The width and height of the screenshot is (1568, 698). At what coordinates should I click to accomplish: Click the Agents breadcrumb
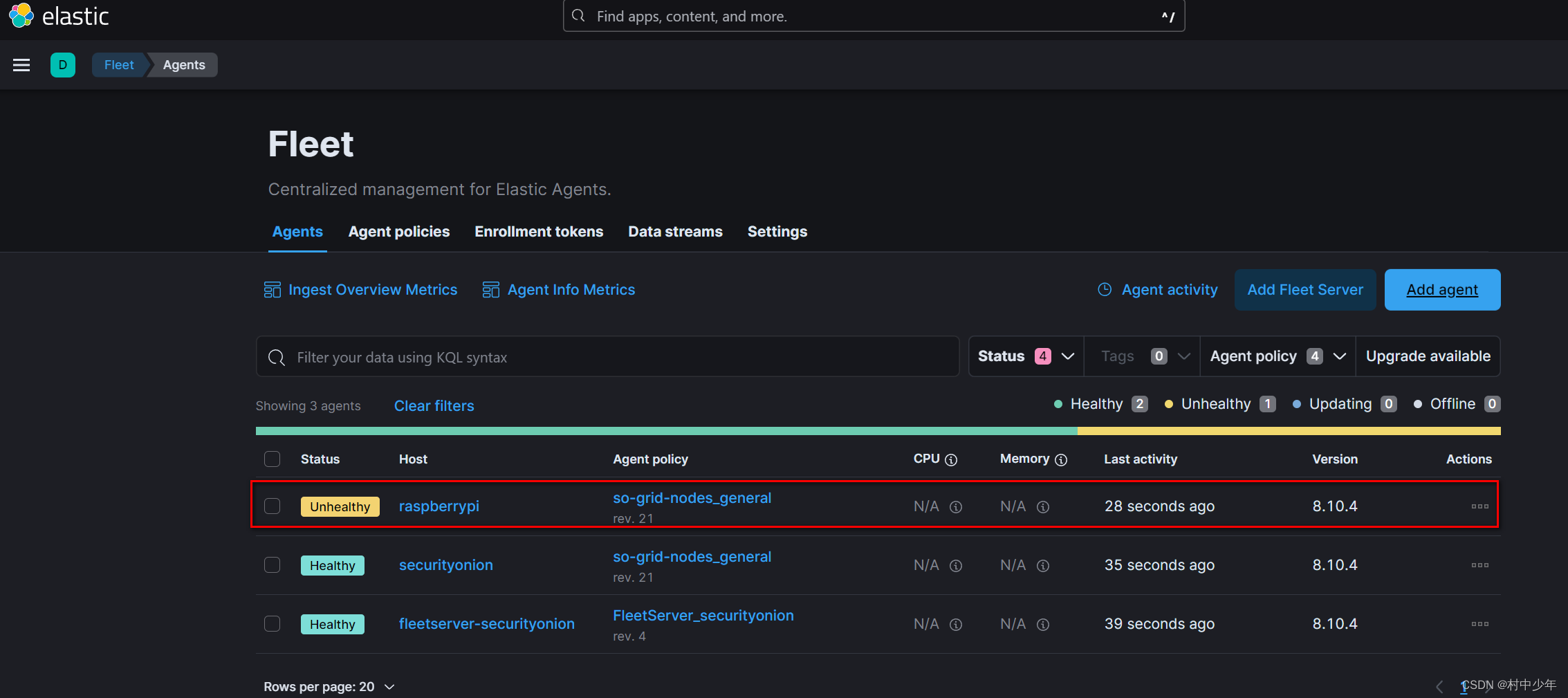(184, 65)
